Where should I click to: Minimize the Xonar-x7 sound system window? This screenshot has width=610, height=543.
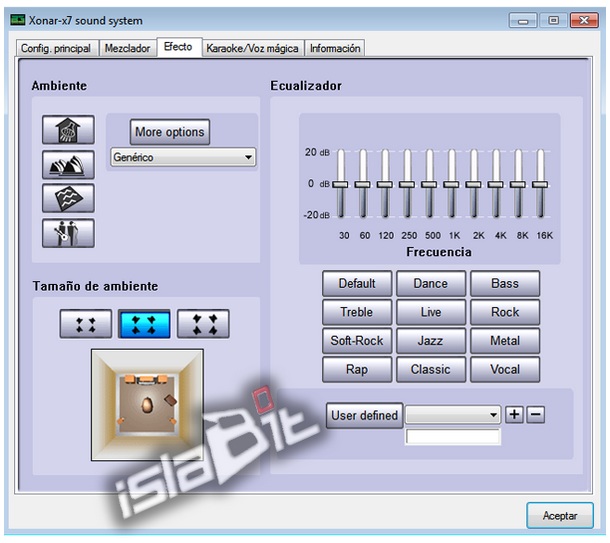tap(523, 20)
